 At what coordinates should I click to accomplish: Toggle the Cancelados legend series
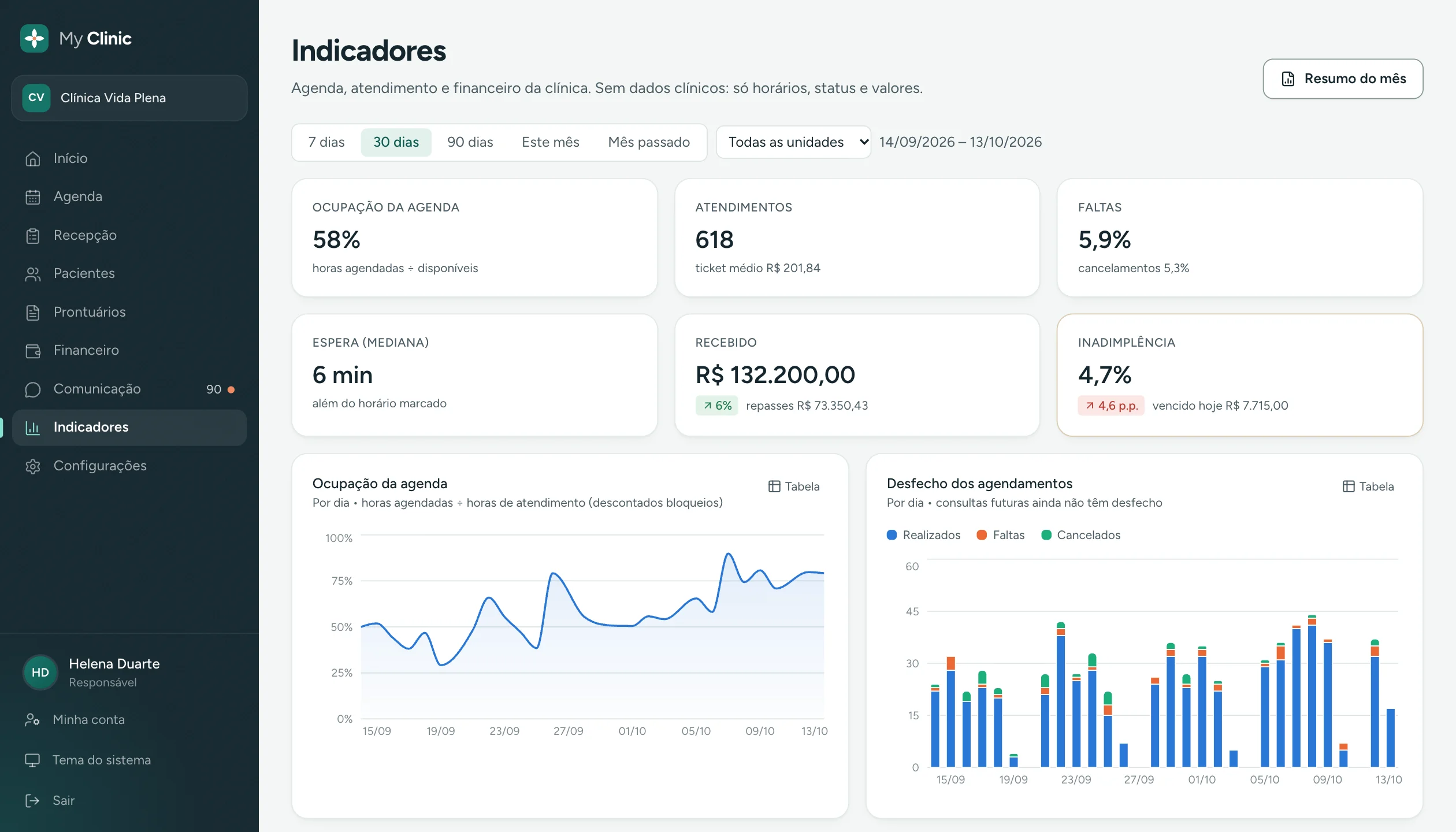[1080, 535]
